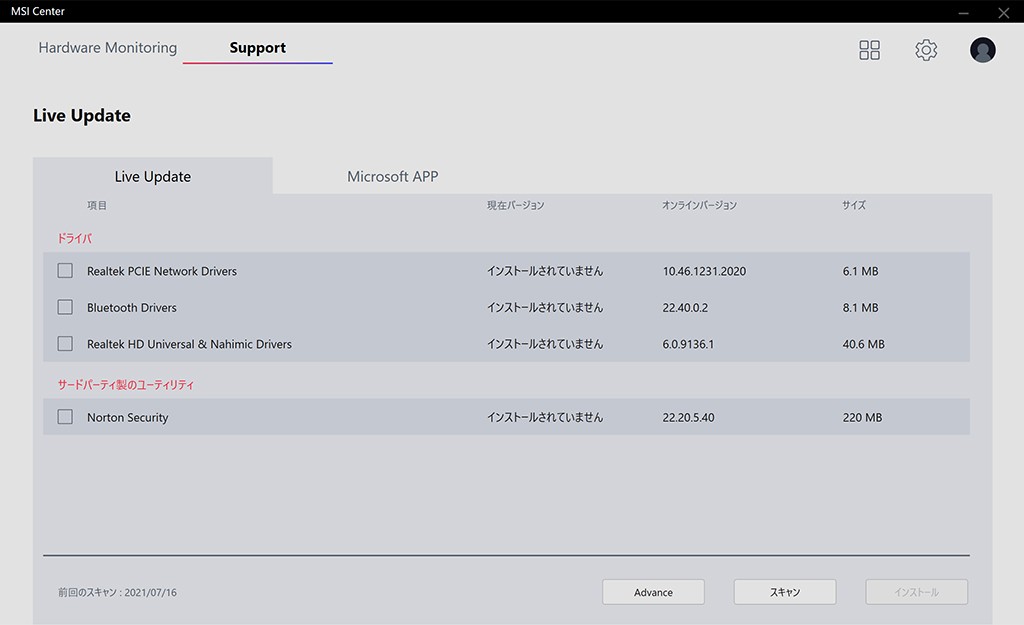1024x625 pixels.
Task: Check the Realtek PCIE Network Drivers box
Action: pyautogui.click(x=65, y=271)
